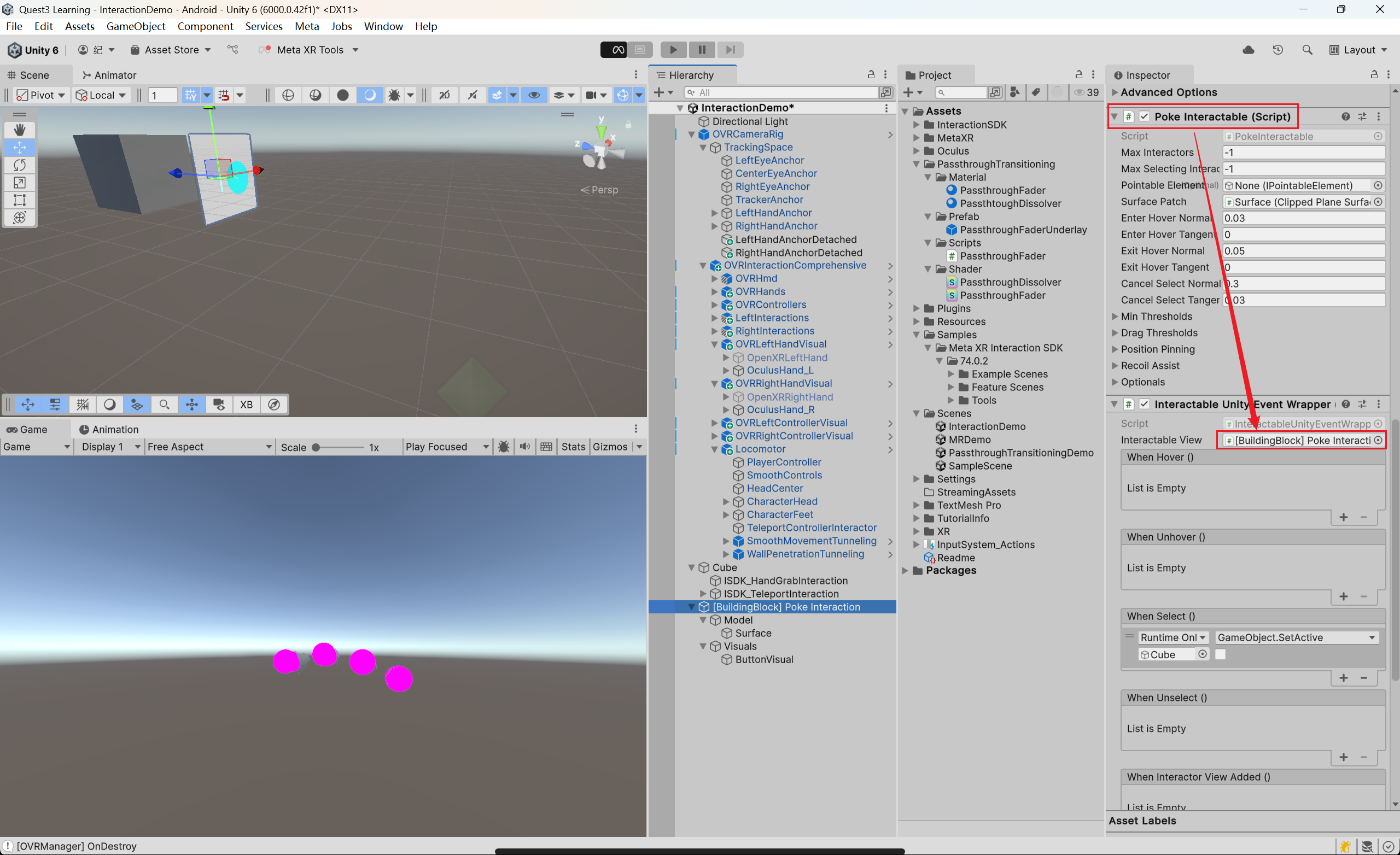1400x855 pixels.
Task: Lock the Hierarchy panel
Action: pyautogui.click(x=871, y=74)
